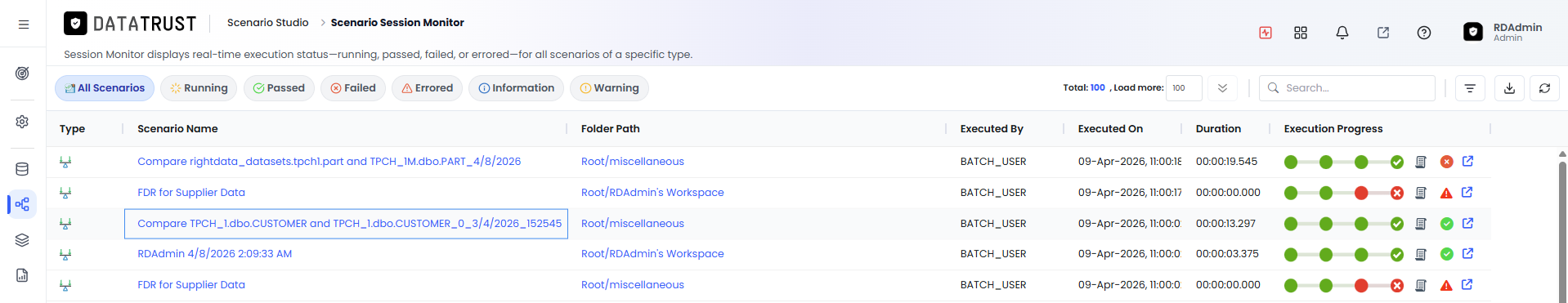Click the red failed progress step in row two
Viewport: 1568px width, 303px height.
1361,193
